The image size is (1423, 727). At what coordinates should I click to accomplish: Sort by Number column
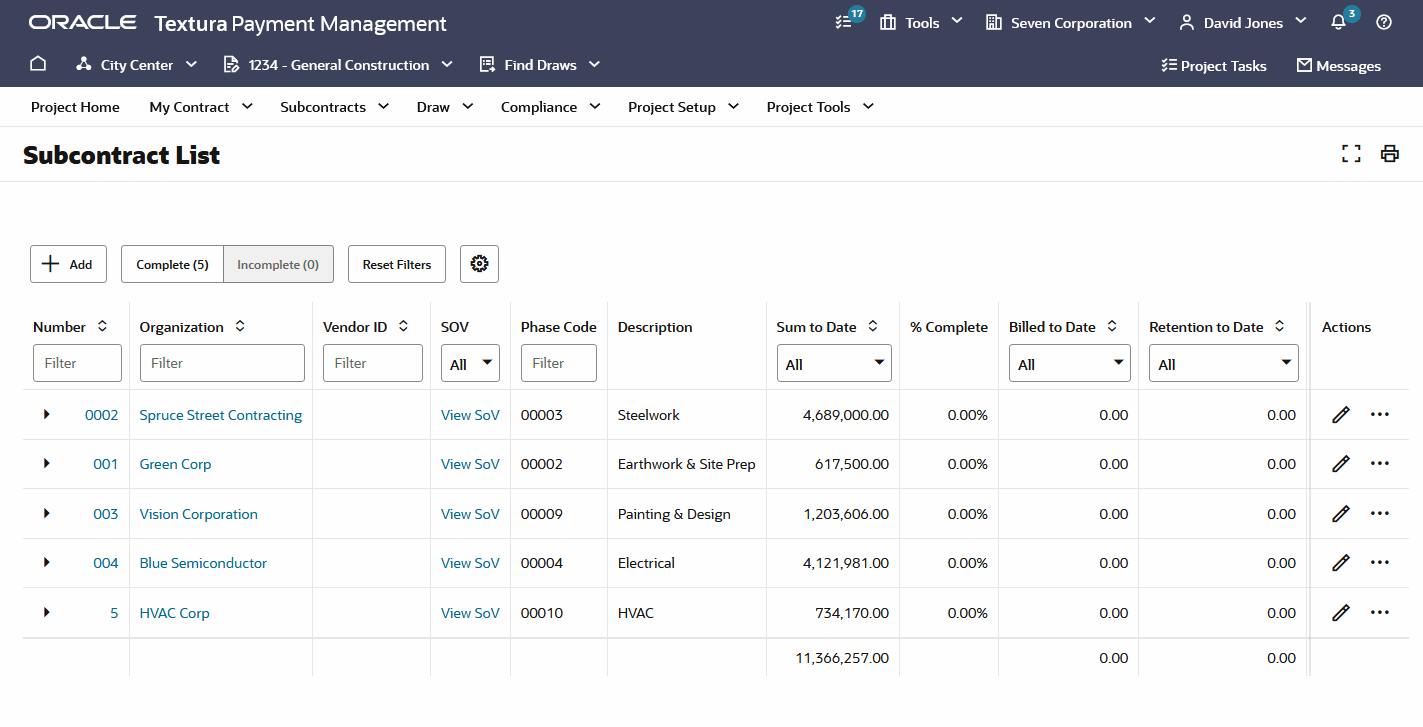(102, 327)
